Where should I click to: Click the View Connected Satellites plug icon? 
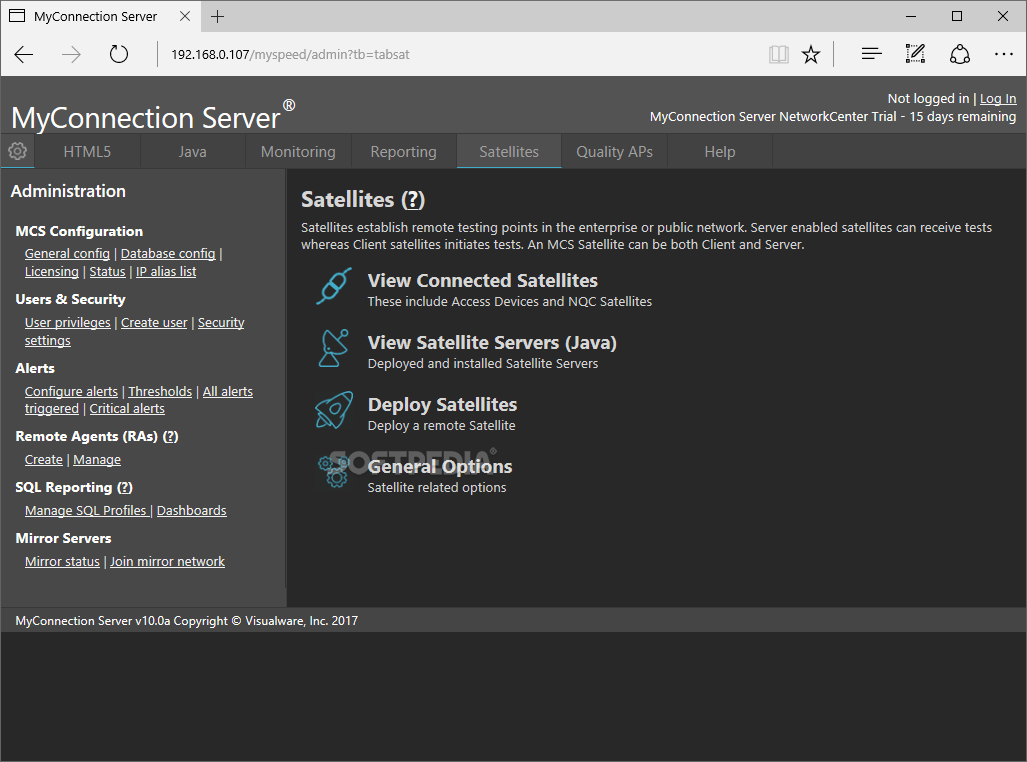point(334,286)
